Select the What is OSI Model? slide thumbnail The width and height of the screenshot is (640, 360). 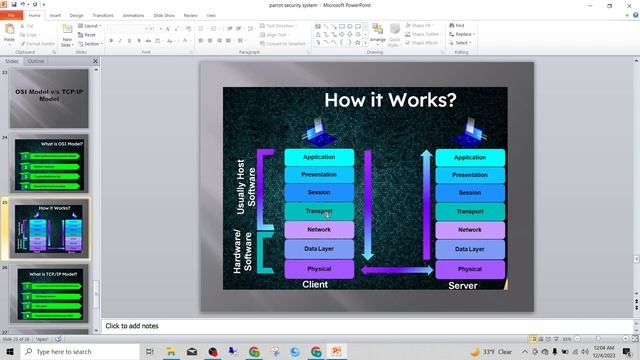pyautogui.click(x=49, y=164)
